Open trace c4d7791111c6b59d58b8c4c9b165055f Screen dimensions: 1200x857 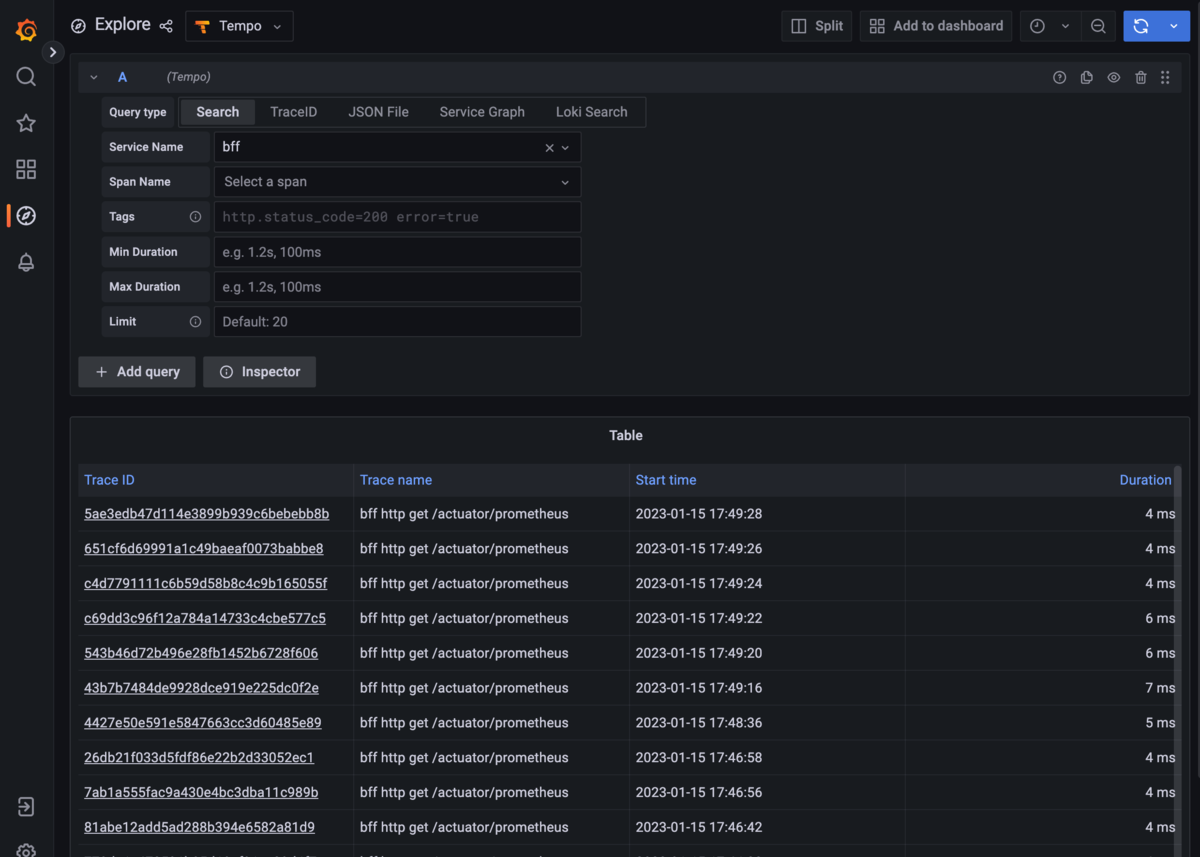[x=206, y=584]
